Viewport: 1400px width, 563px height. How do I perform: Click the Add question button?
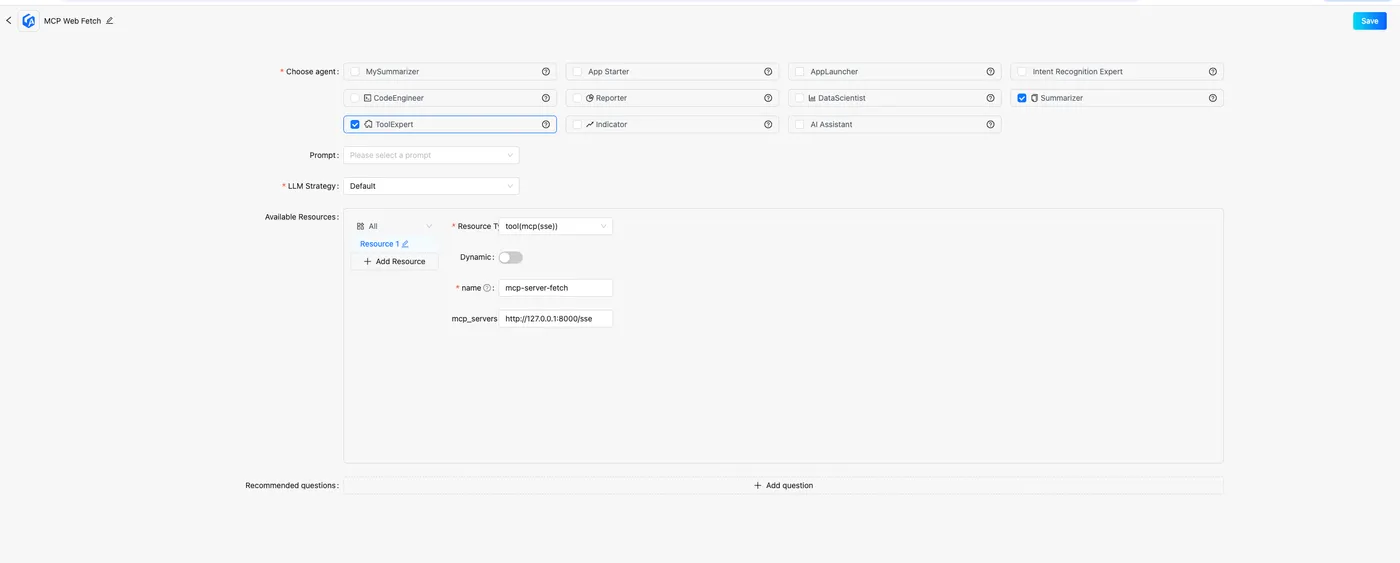[x=783, y=485]
